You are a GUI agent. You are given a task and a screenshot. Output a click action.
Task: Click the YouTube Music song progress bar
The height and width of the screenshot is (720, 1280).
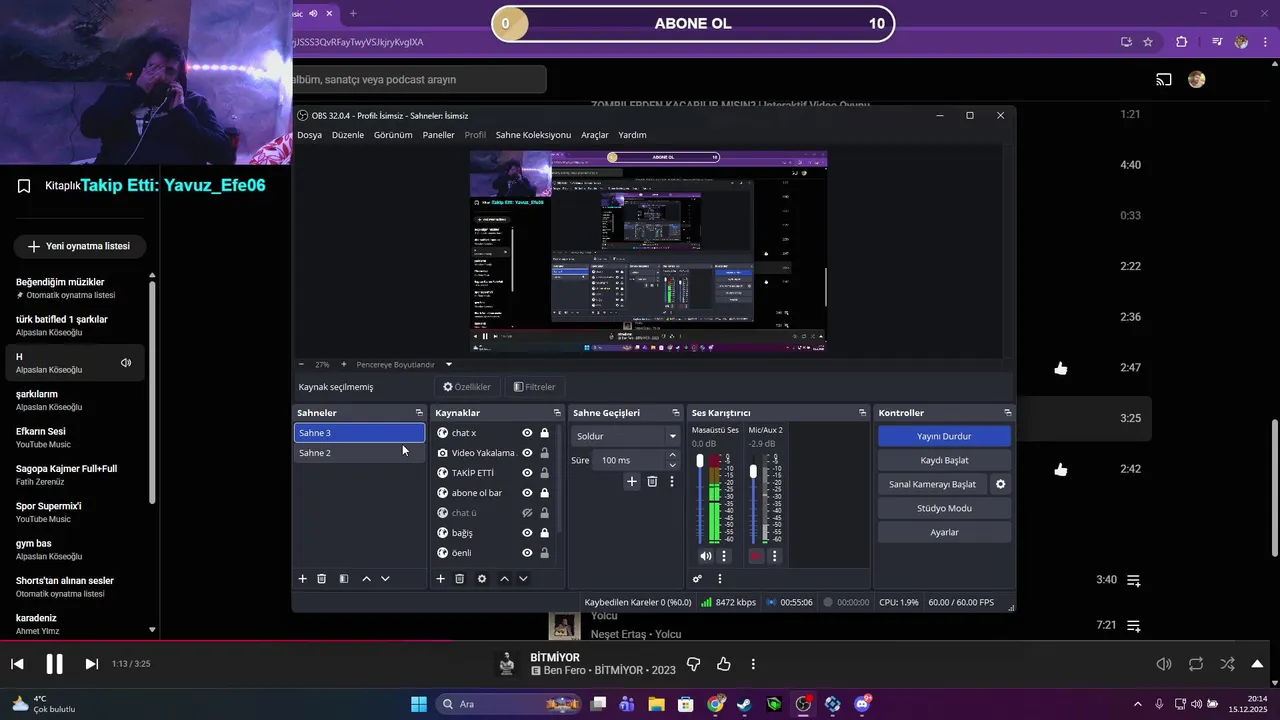[x=640, y=641]
